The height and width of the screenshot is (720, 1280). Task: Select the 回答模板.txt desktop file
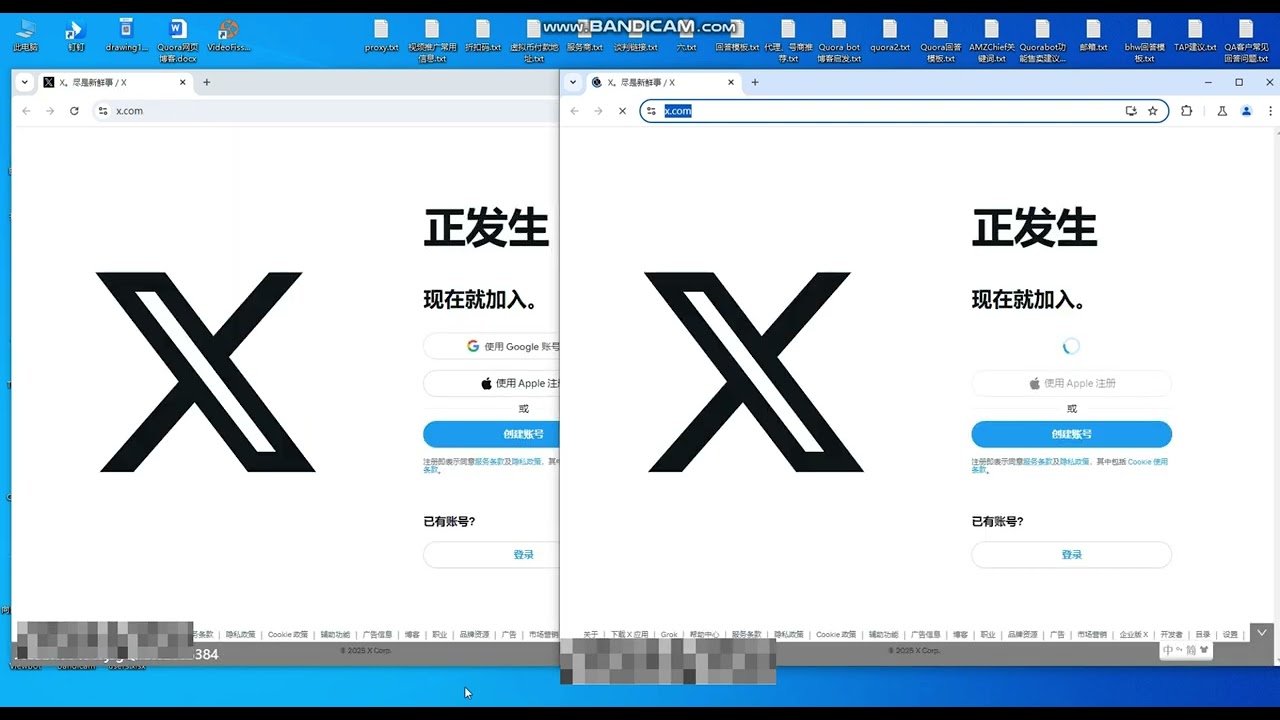click(x=737, y=35)
